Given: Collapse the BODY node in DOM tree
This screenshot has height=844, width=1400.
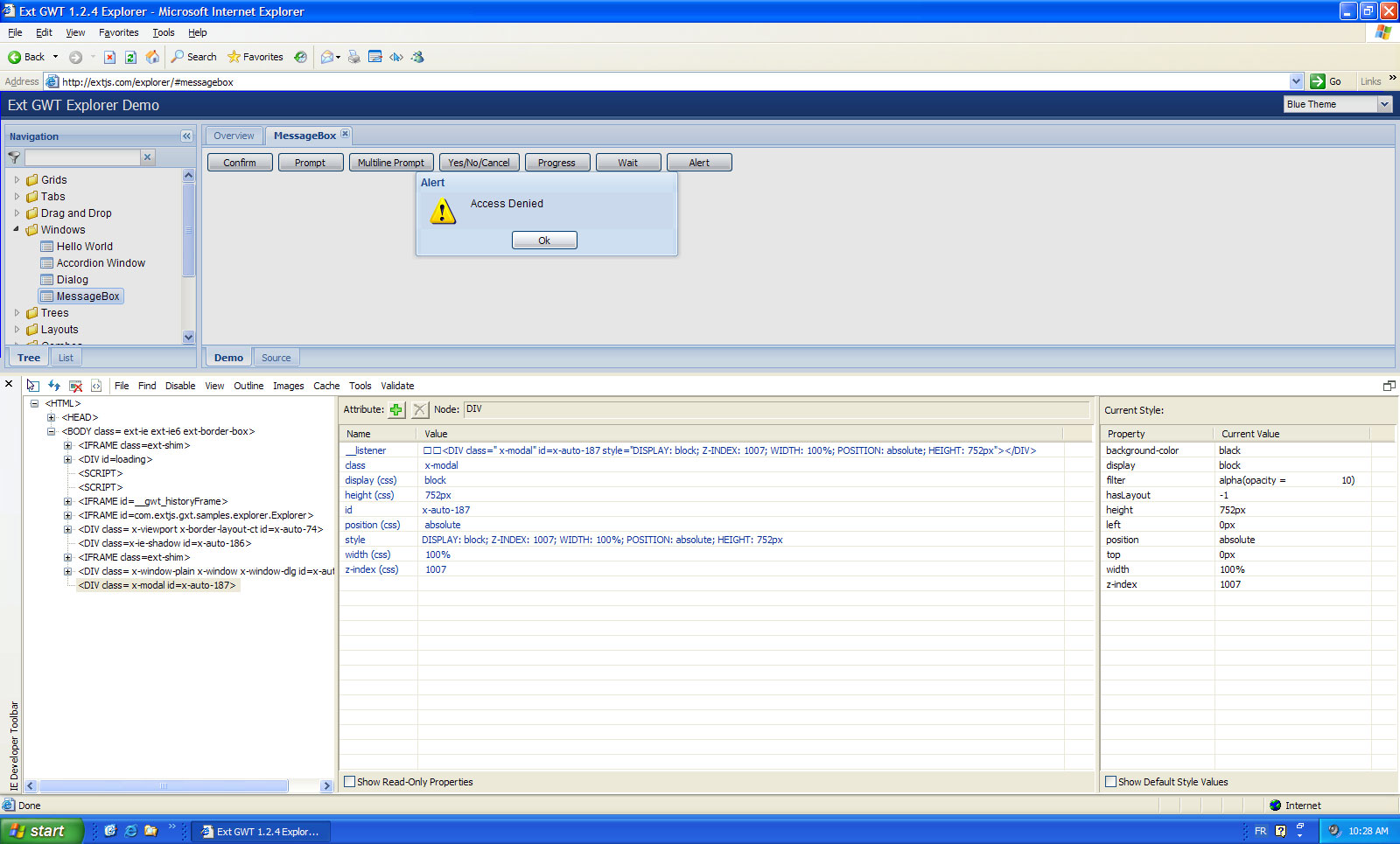Looking at the screenshot, I should 51,431.
